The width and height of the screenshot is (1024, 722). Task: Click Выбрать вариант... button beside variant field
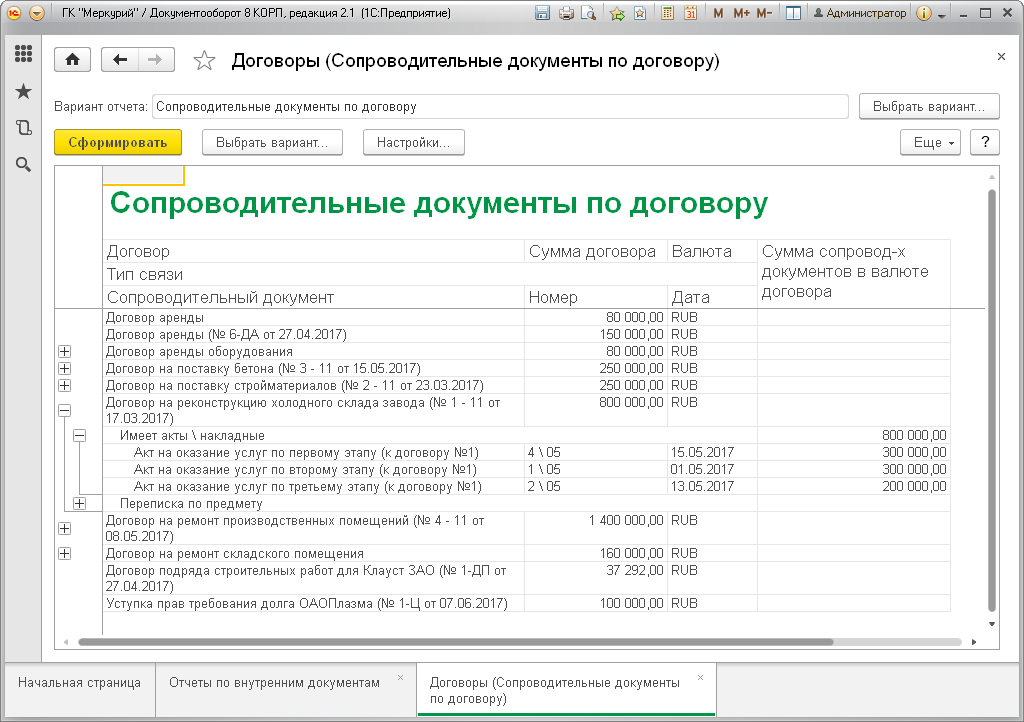coord(929,106)
